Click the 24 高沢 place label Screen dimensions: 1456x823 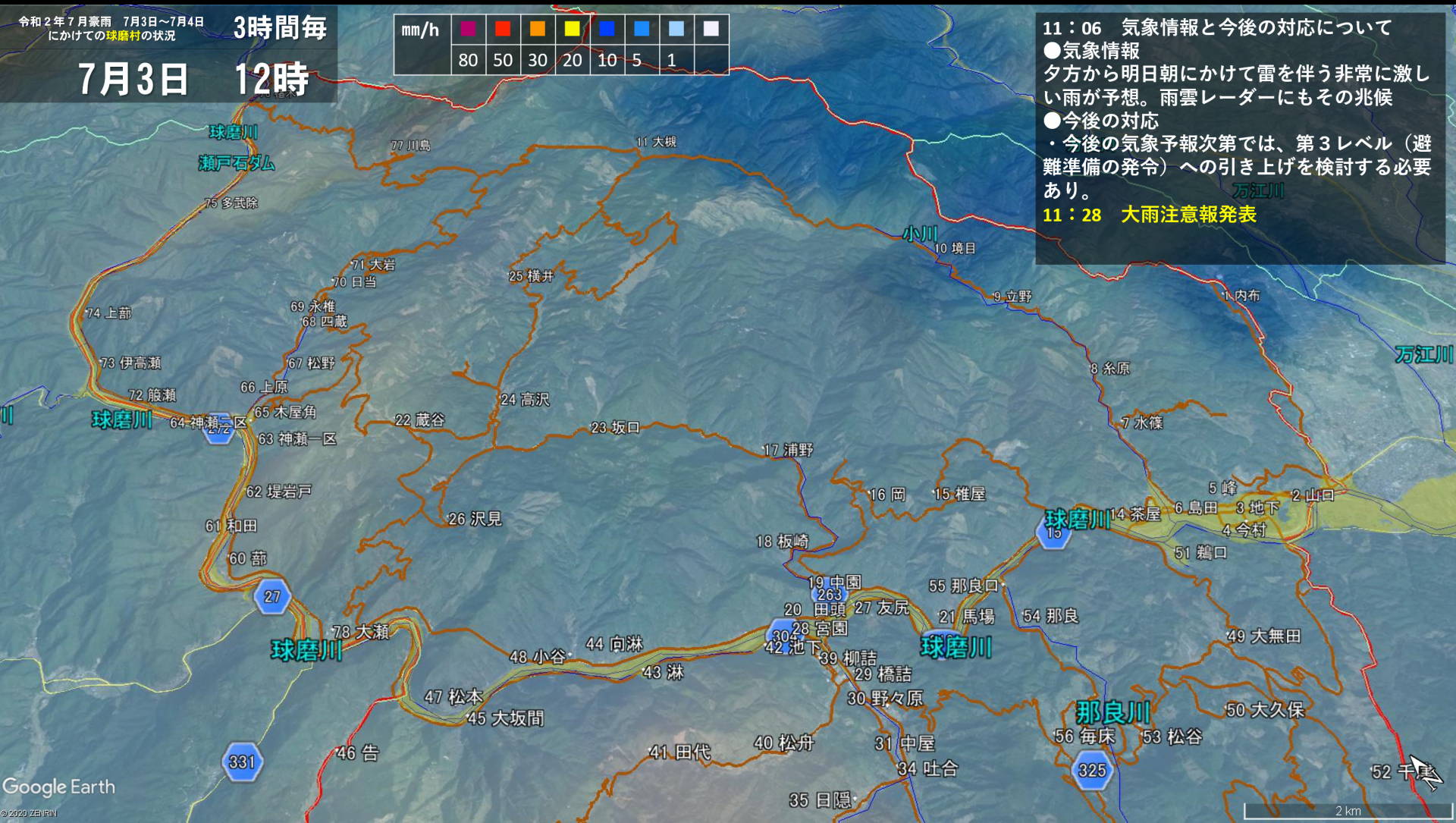[525, 399]
